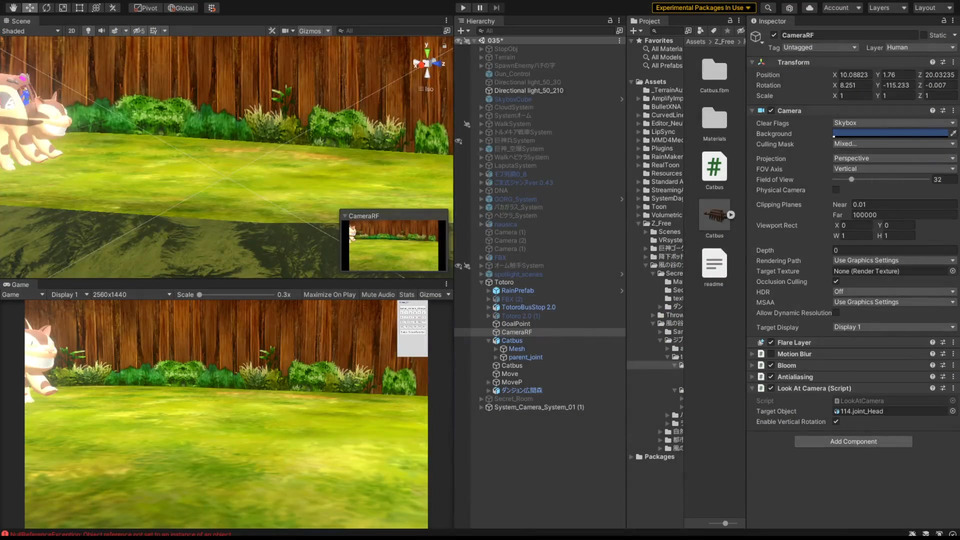Click Experimental Packages In Use button
960x540 pixels.
[x=703, y=8]
